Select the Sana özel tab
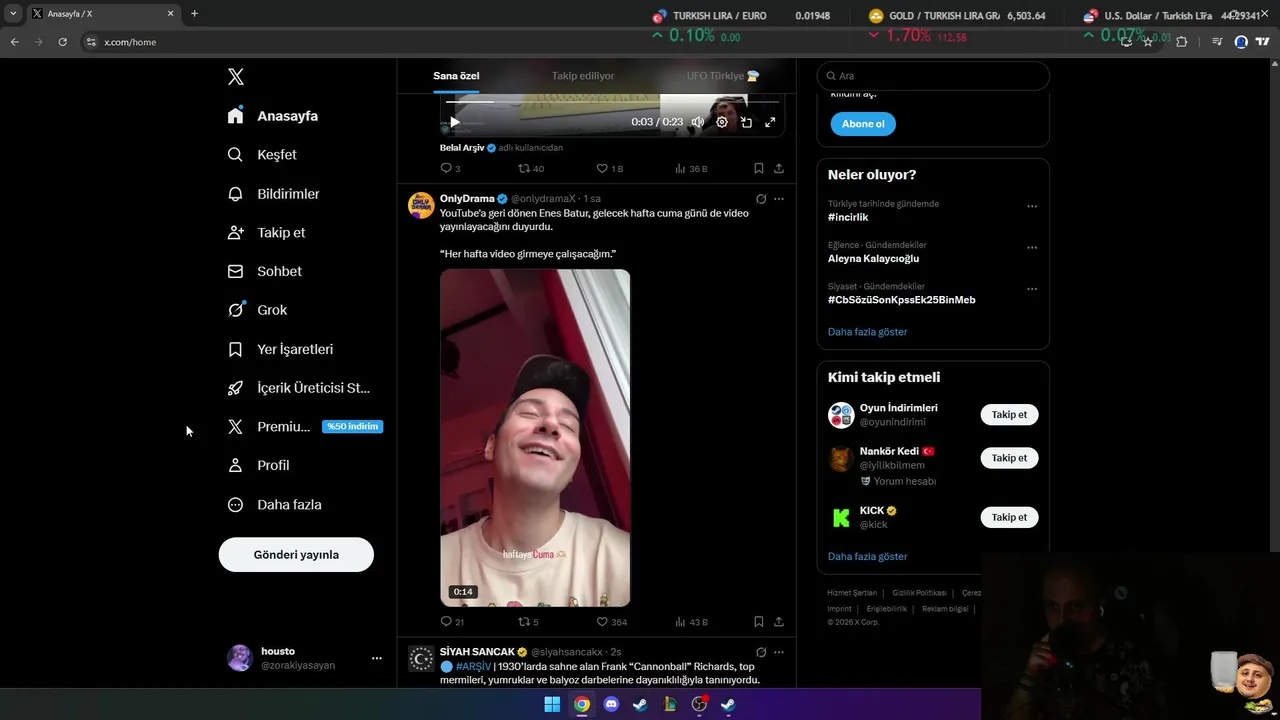 (456, 76)
